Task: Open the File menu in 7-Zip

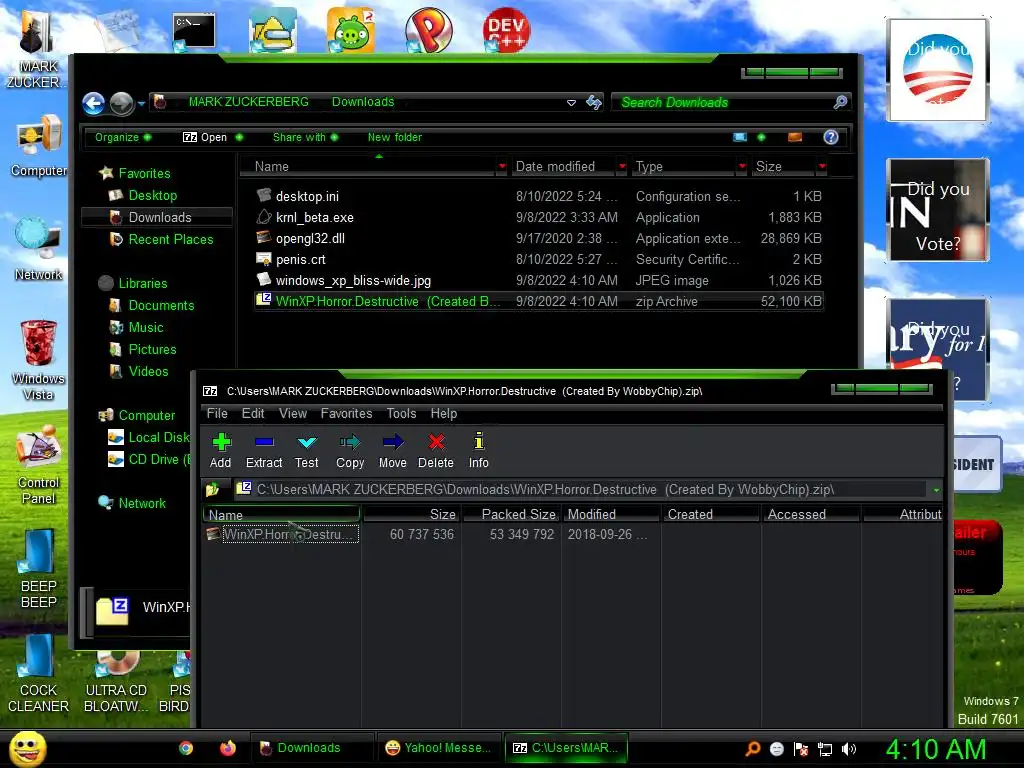Action: 217,413
